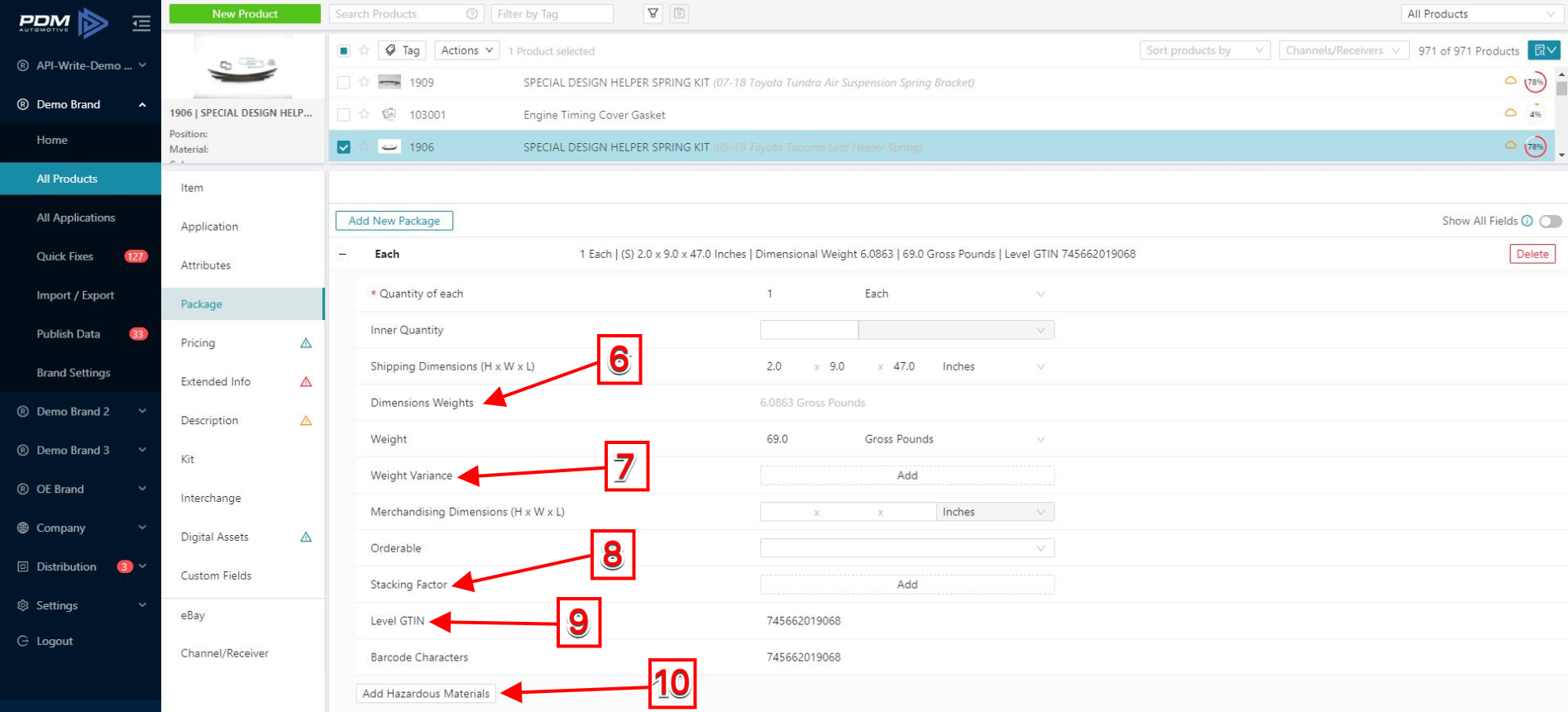Open the Weight Gross Pounds dropdown
Image resolution: width=1568 pixels, height=712 pixels.
tap(956, 439)
